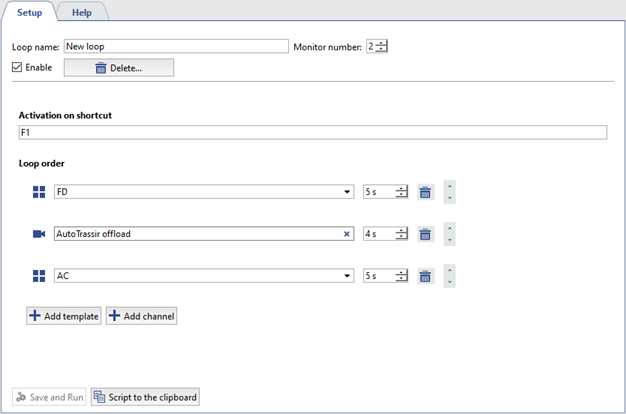Clear AutoTrassir offload with the x icon
The height and width of the screenshot is (414, 626).
[x=347, y=234]
